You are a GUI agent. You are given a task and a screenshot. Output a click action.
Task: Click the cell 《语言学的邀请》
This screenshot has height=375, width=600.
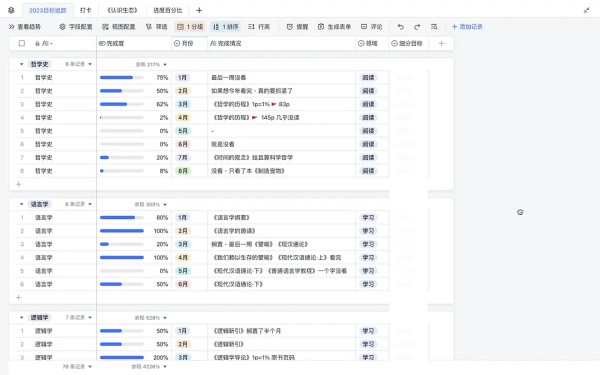pos(281,231)
